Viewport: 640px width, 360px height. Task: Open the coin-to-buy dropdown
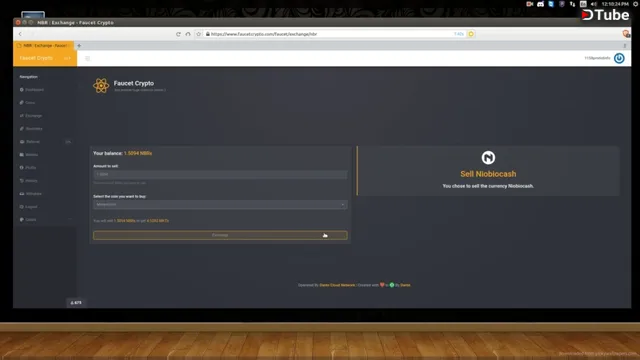coord(220,204)
